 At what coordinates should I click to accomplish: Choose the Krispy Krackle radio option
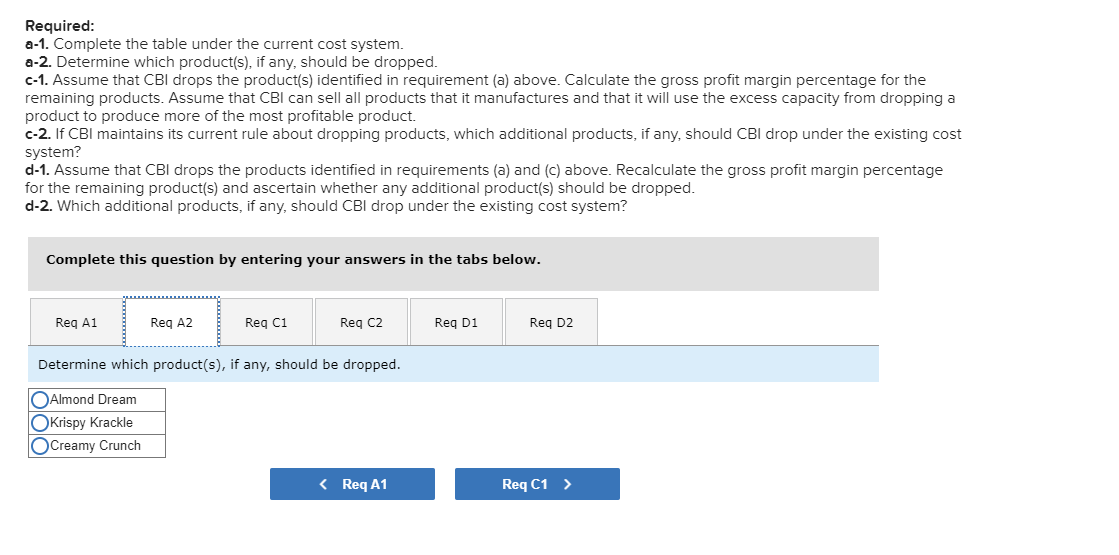coord(40,423)
